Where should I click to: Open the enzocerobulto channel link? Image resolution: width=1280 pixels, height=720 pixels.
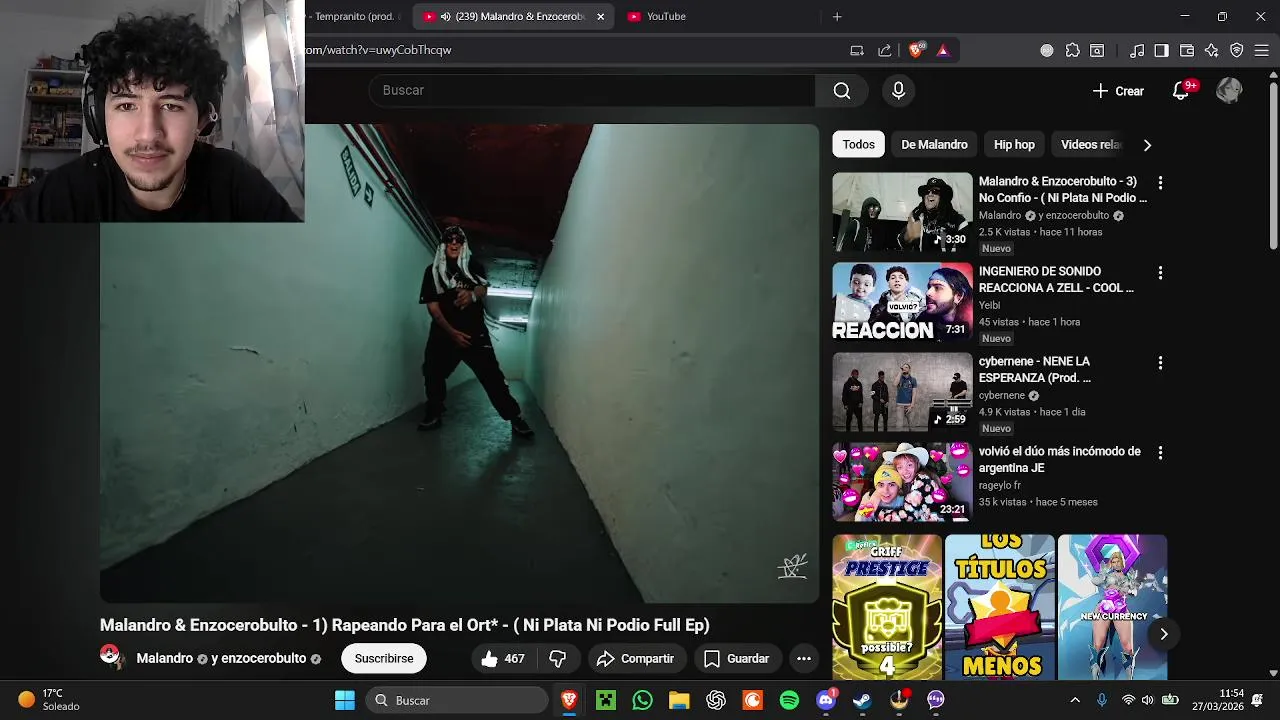[x=264, y=658]
